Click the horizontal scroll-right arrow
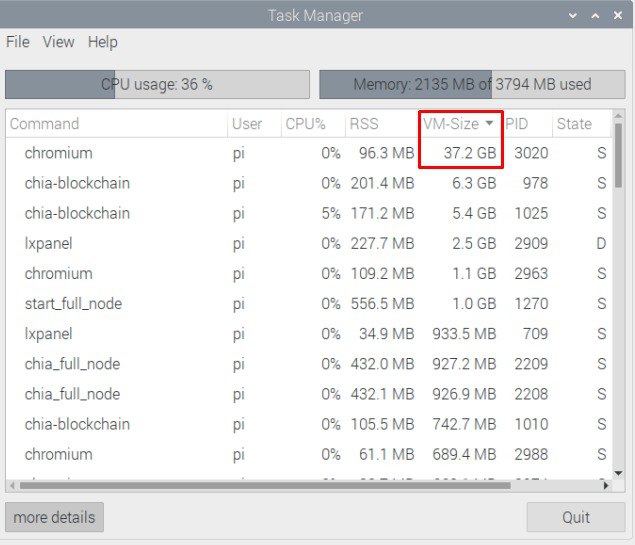Screen dimensions: 635x545 coord(606,485)
